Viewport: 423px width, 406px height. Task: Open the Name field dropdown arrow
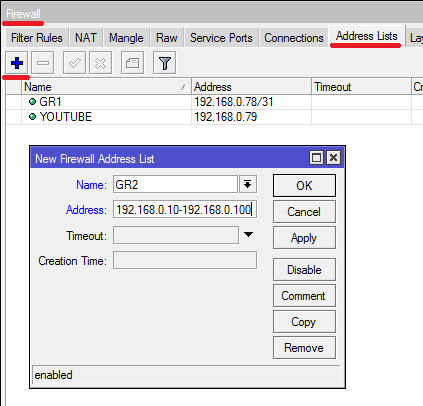coord(248,184)
